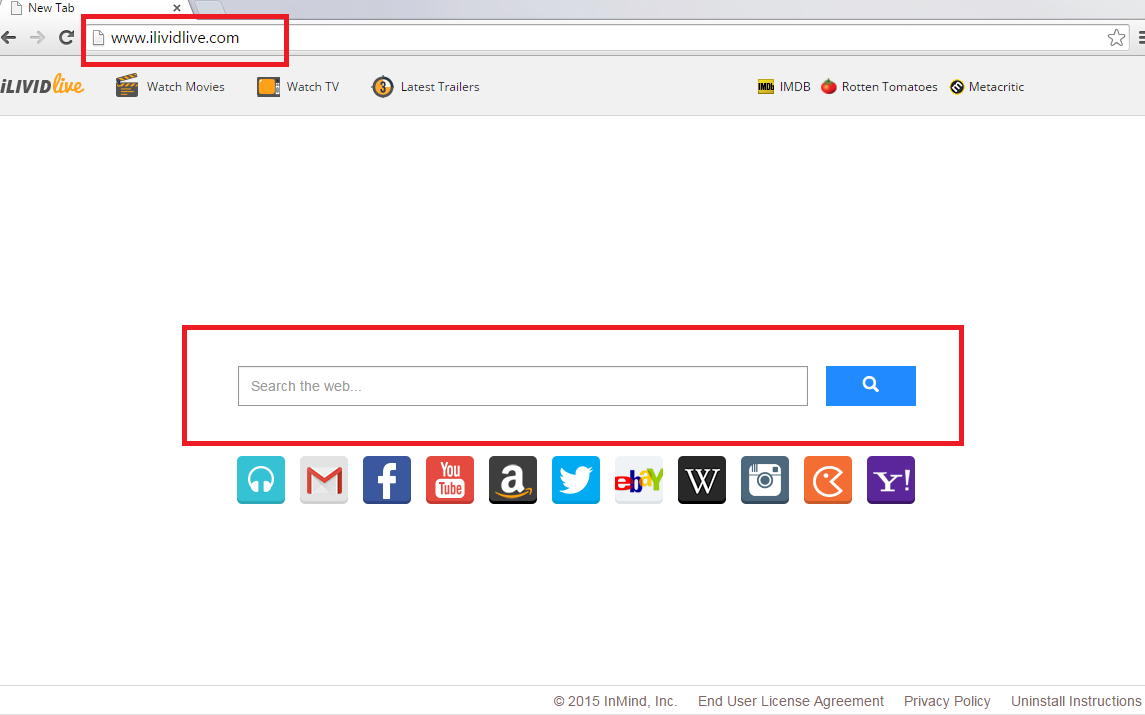Screen dimensions: 1145x715
Task: Click the Search the web input field
Action: 522,386
